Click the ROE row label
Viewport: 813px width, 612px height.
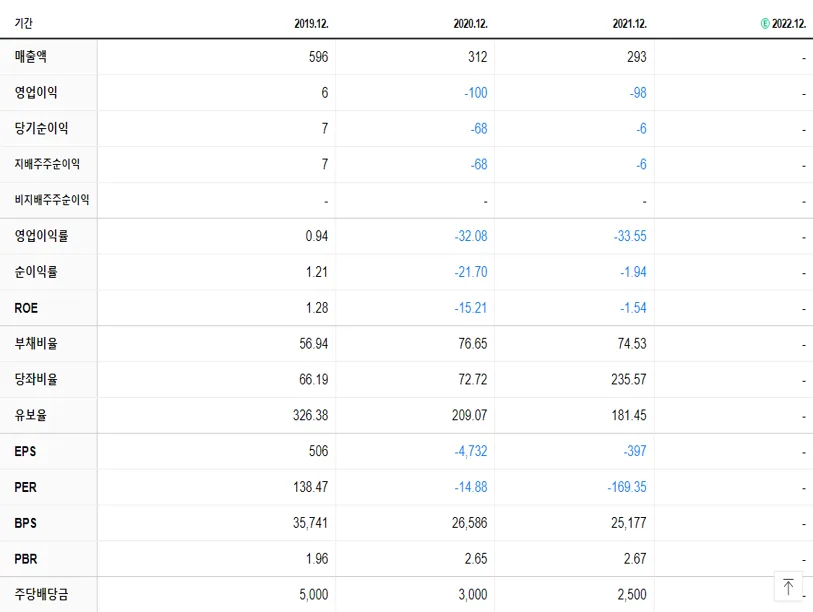point(26,308)
